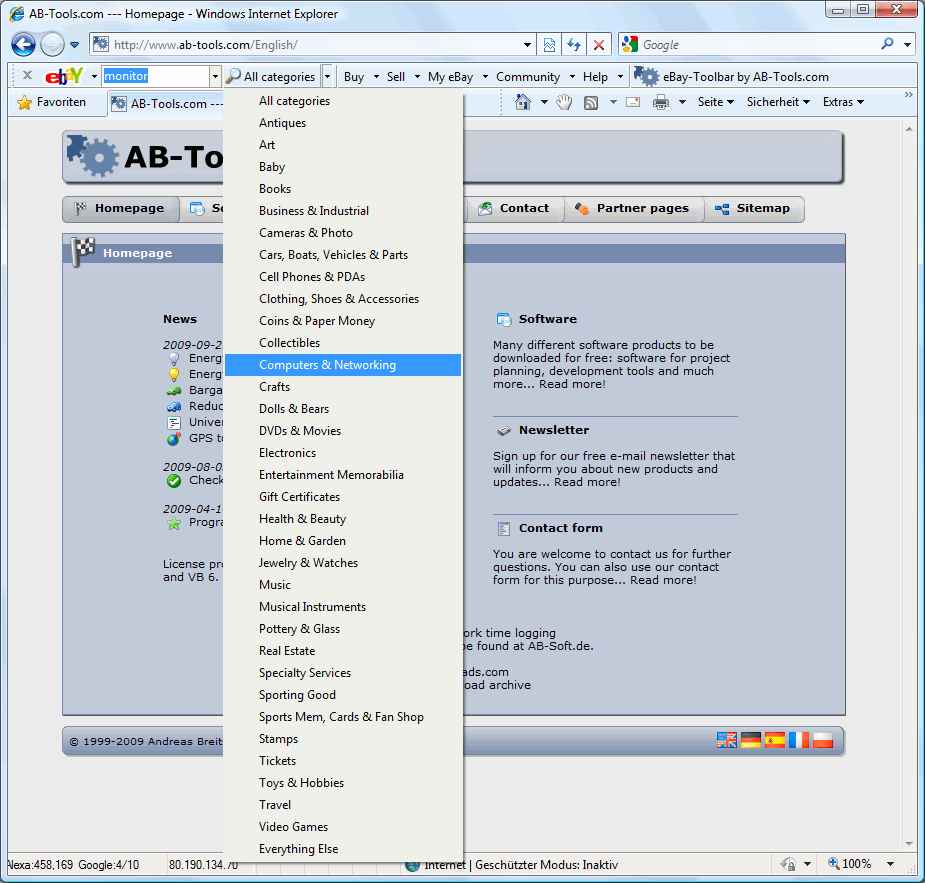
Task: Open the Sicherheit dropdown menu
Action: point(778,102)
